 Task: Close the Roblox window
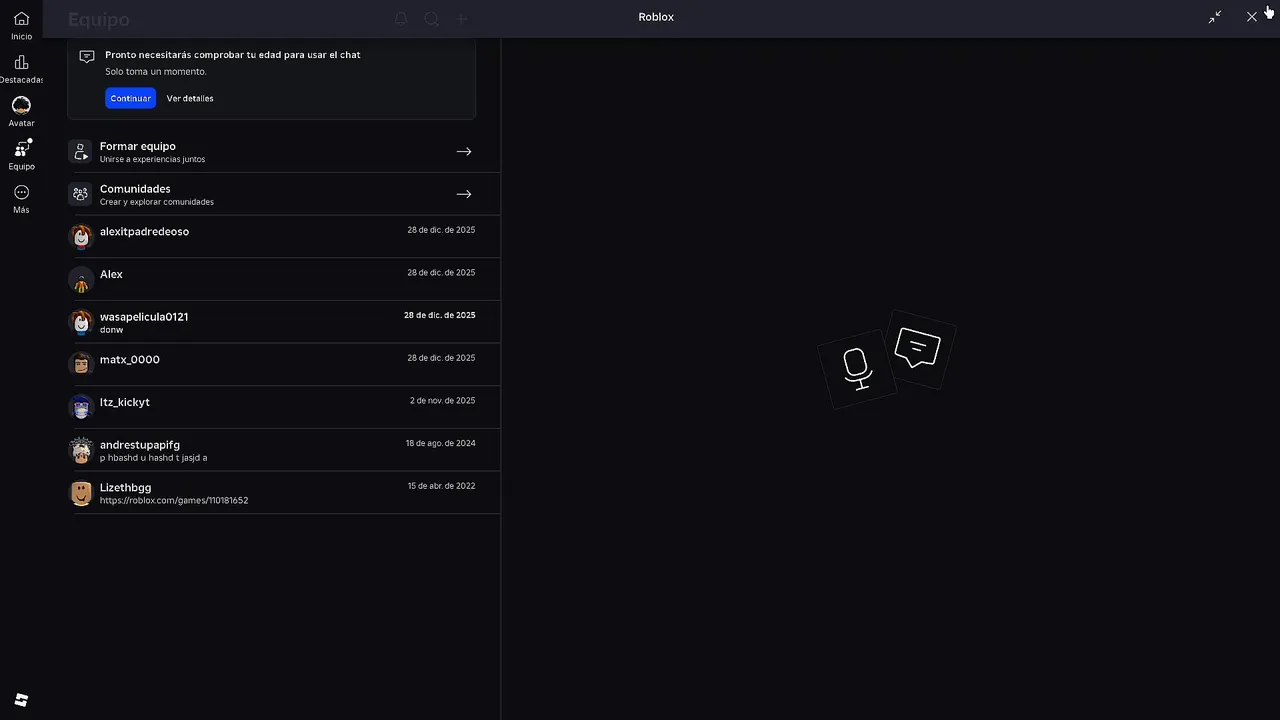tap(1251, 17)
